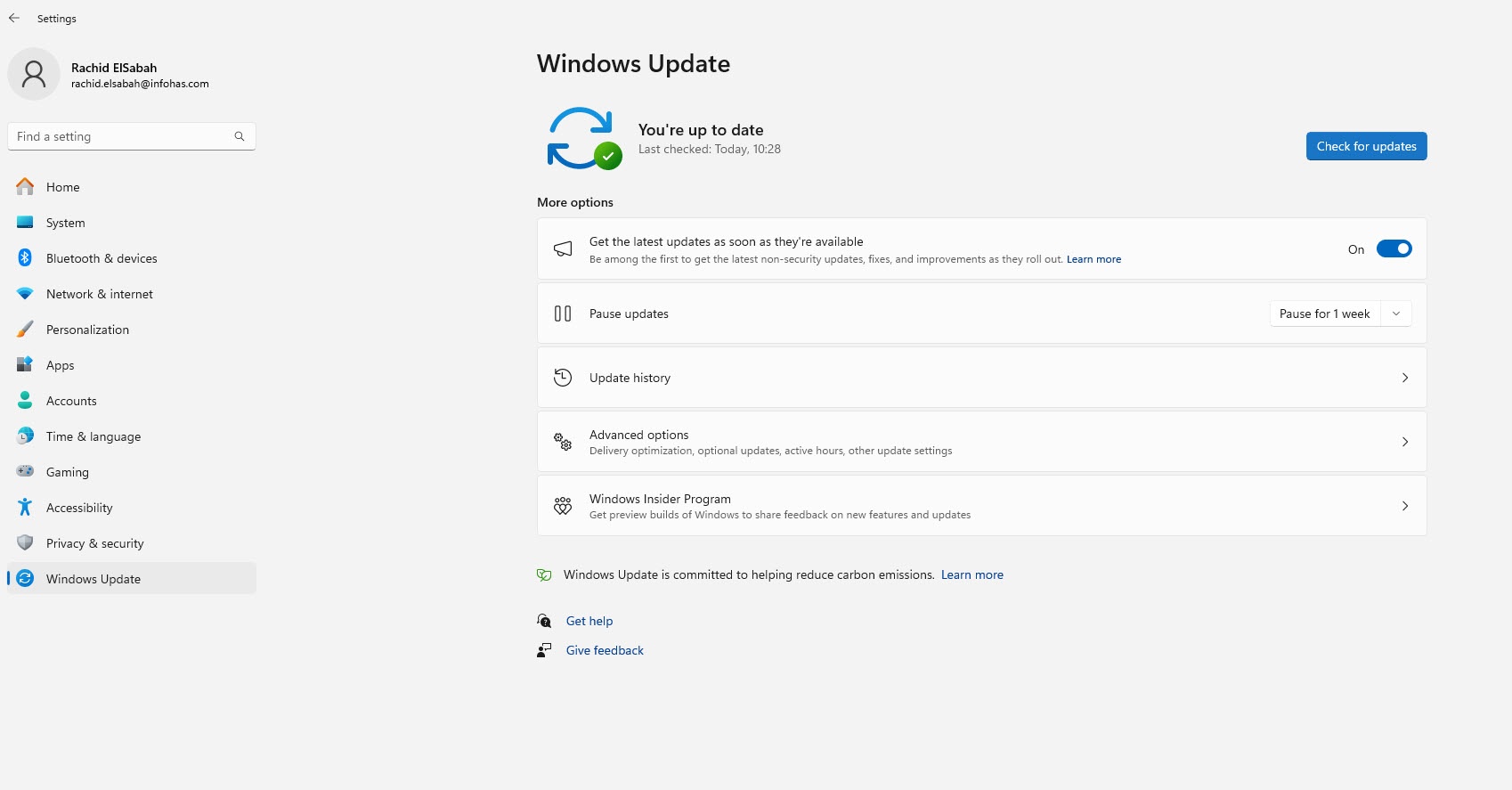Click the megaphone icon for latest updates
Screen dimensions: 1512x790
click(x=563, y=249)
